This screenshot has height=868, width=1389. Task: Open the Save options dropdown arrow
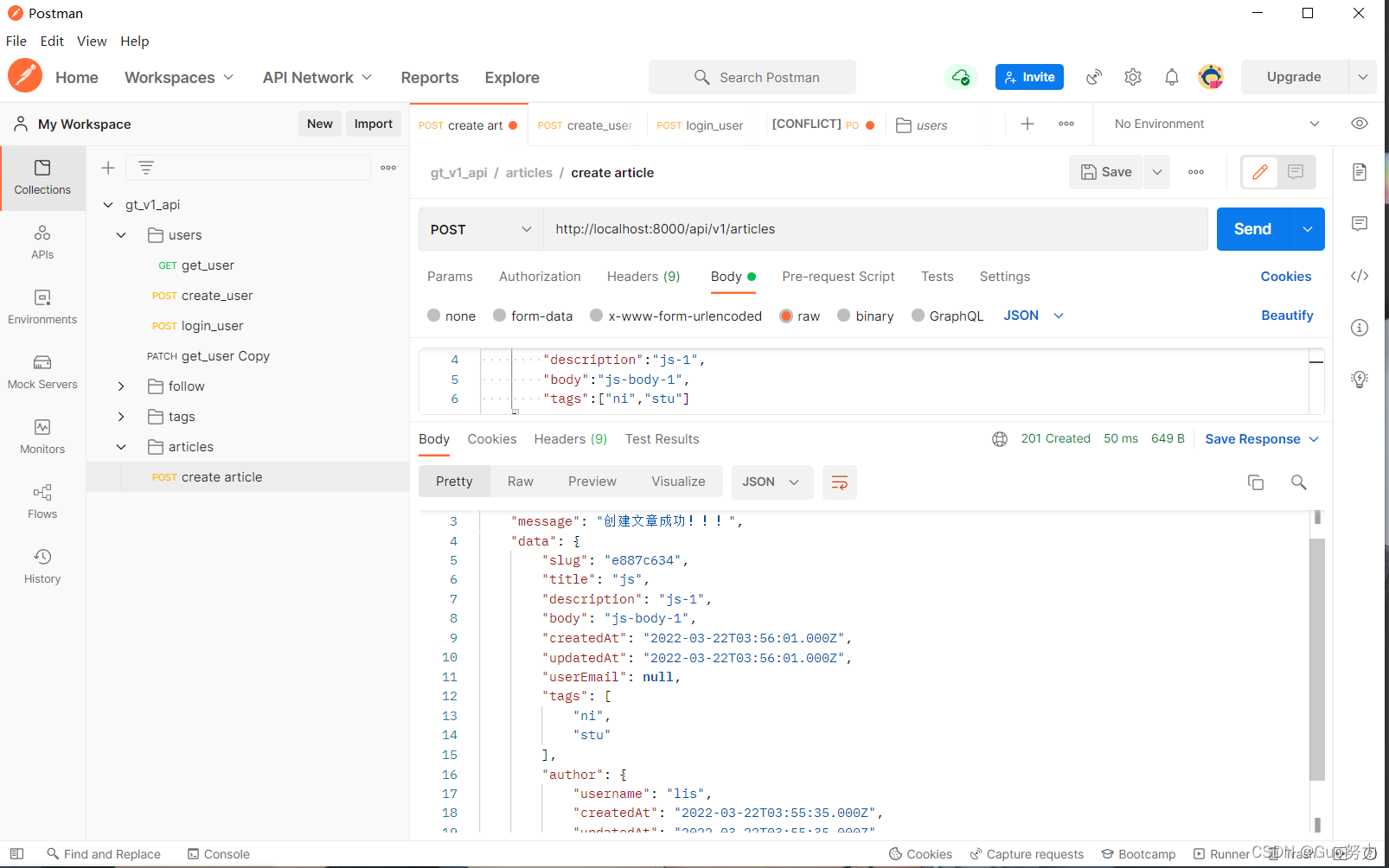tap(1157, 172)
